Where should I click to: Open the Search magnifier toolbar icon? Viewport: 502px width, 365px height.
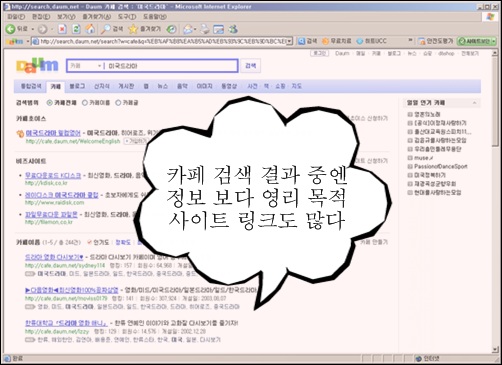tap(106, 29)
